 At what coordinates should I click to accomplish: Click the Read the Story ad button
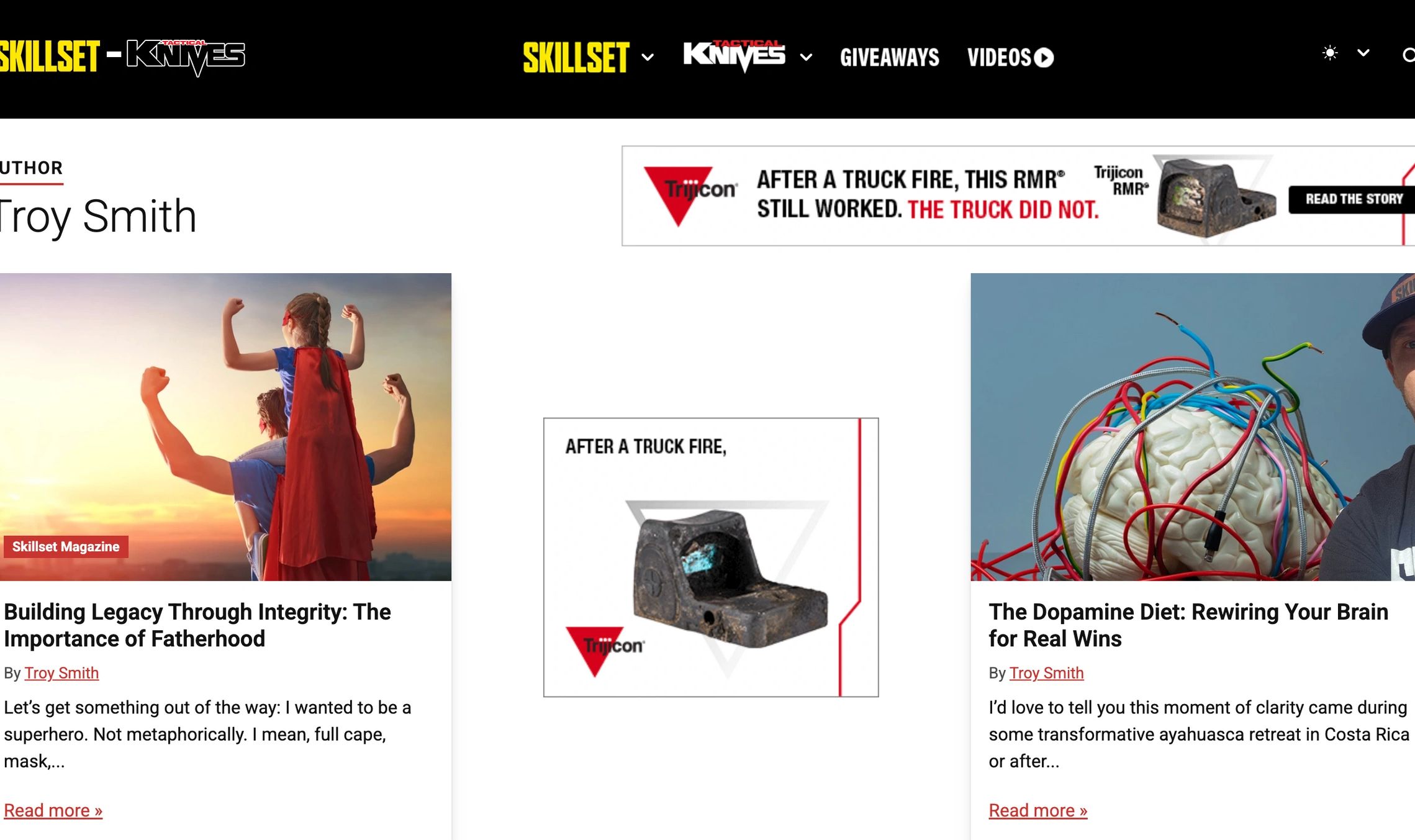(x=1353, y=199)
